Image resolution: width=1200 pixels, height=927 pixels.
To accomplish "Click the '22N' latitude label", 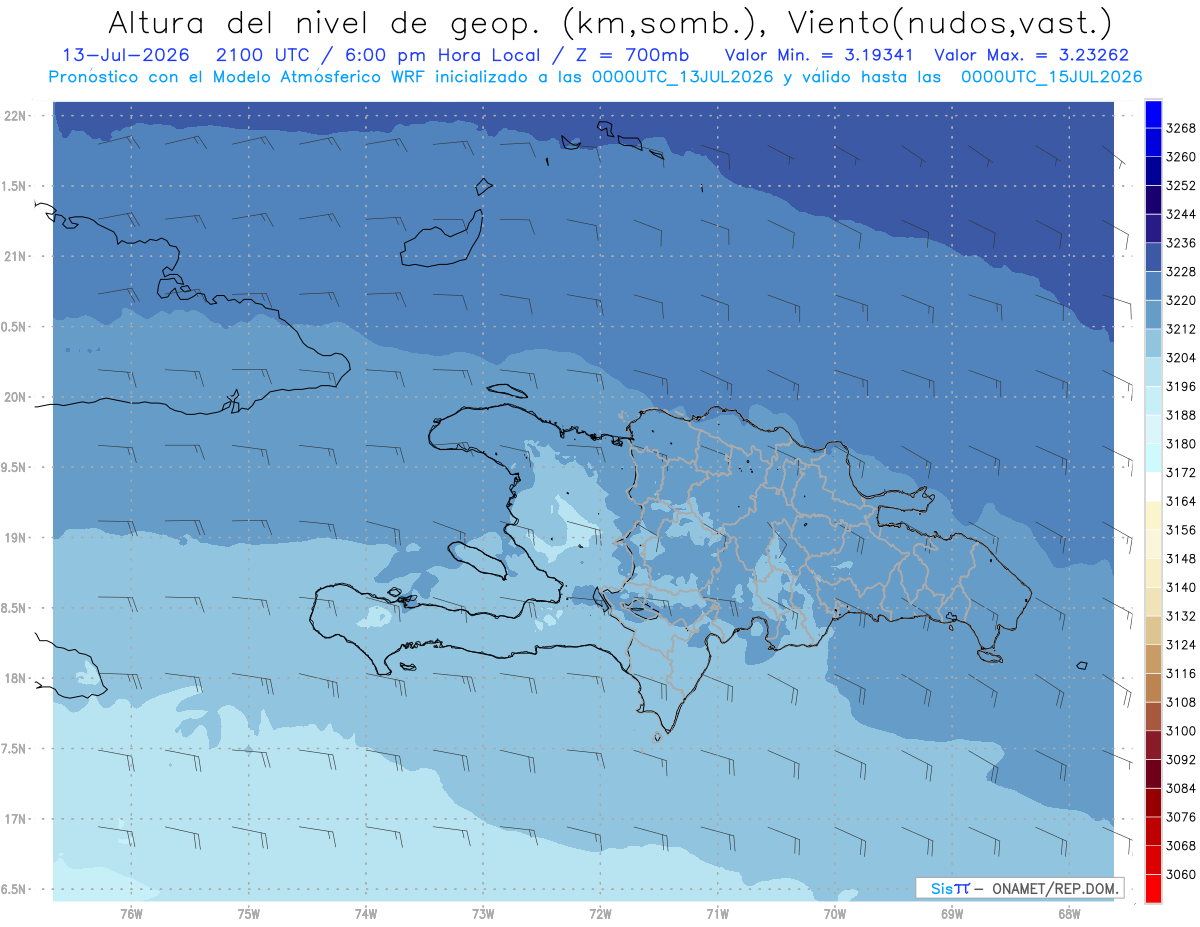I will coord(17,116).
